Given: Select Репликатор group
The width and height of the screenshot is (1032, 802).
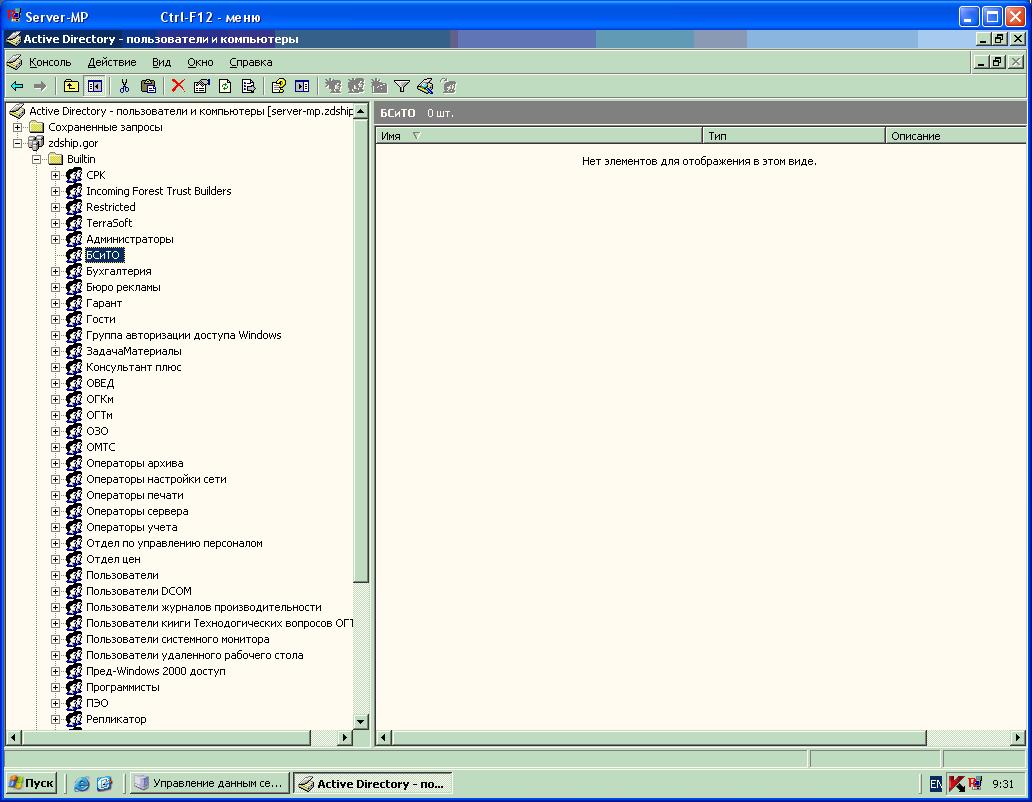Looking at the screenshot, I should [x=116, y=719].
